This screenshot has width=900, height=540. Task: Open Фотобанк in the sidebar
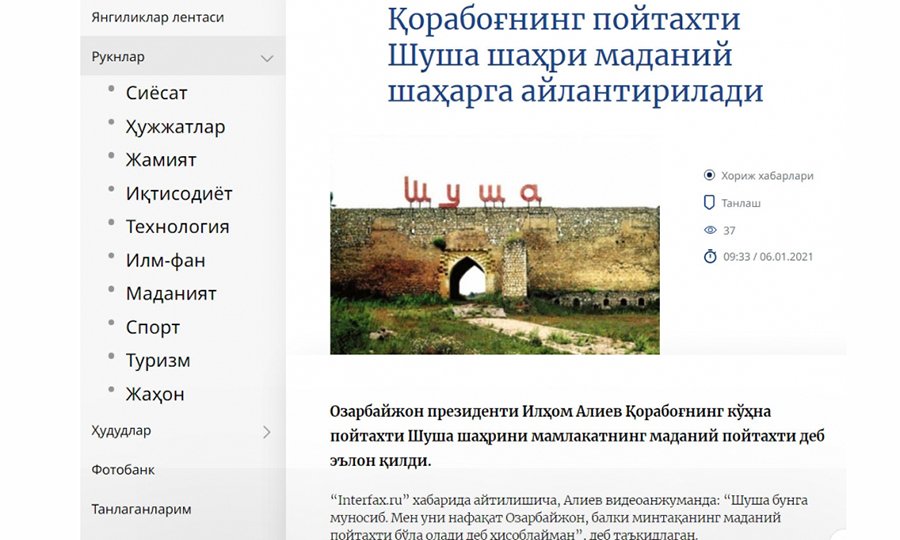pyautogui.click(x=123, y=469)
